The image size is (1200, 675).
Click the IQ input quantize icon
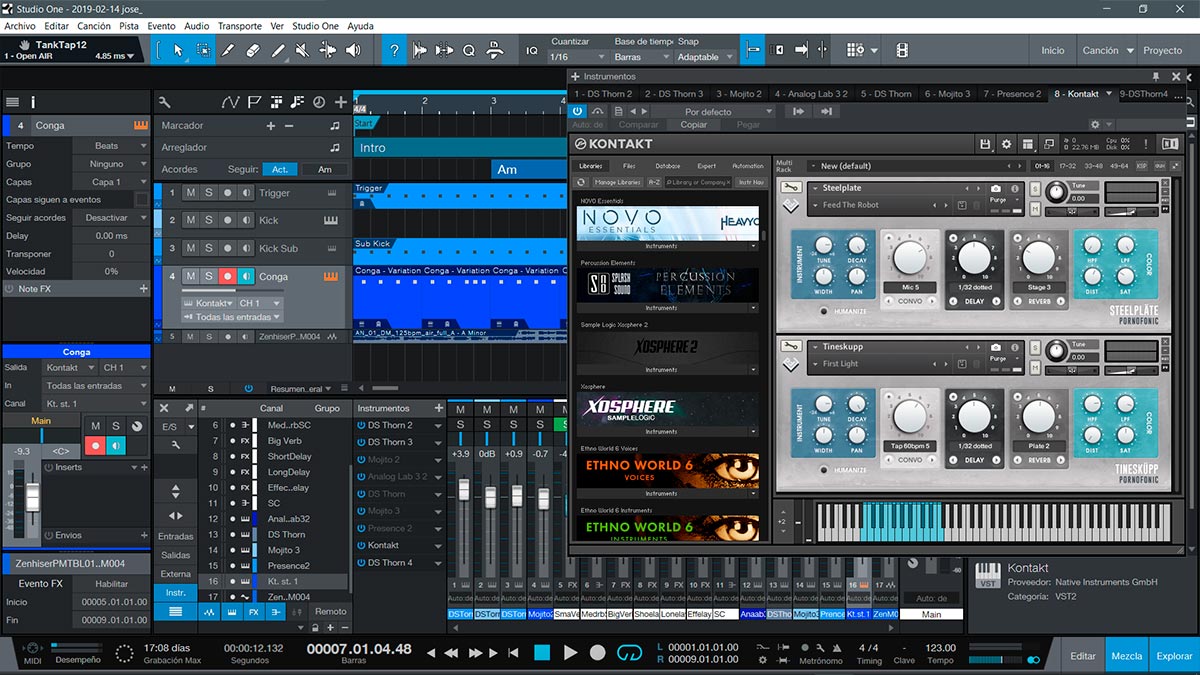[532, 50]
